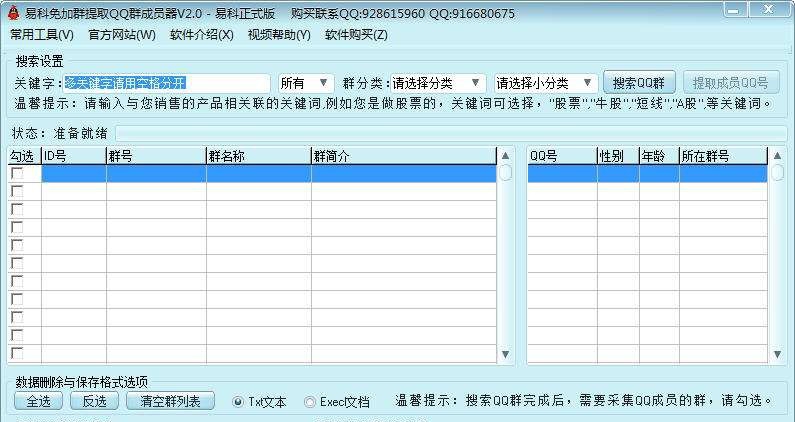Click the 反选 button
The image size is (795, 422).
point(94,401)
